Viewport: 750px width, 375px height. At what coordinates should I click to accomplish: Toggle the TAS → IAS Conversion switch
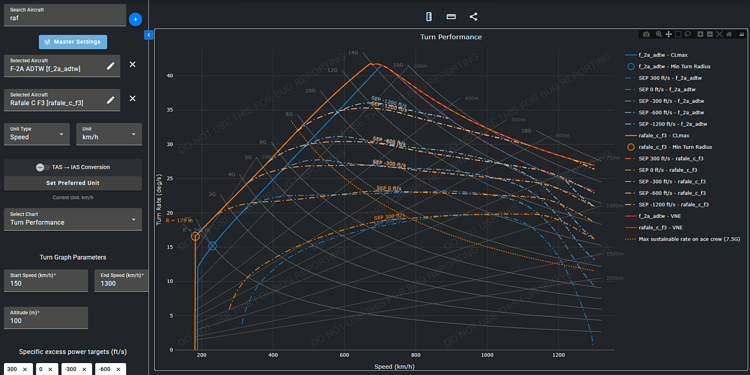(x=43, y=167)
